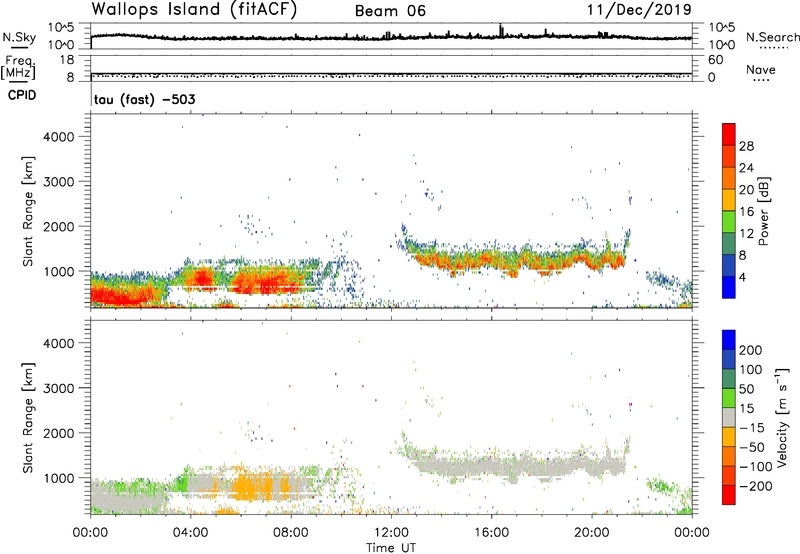Click the 'Time UT' axis label
800x554 pixels.
coord(391,548)
